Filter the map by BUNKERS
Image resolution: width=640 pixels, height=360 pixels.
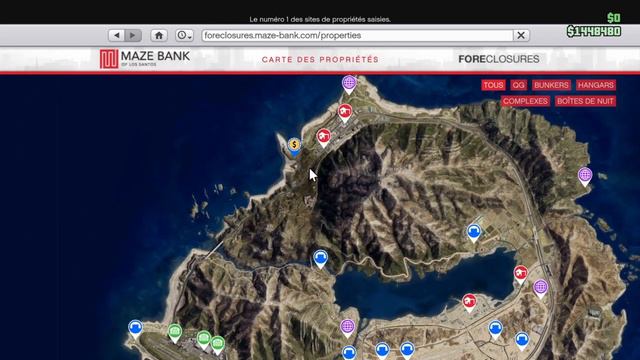pyautogui.click(x=551, y=85)
